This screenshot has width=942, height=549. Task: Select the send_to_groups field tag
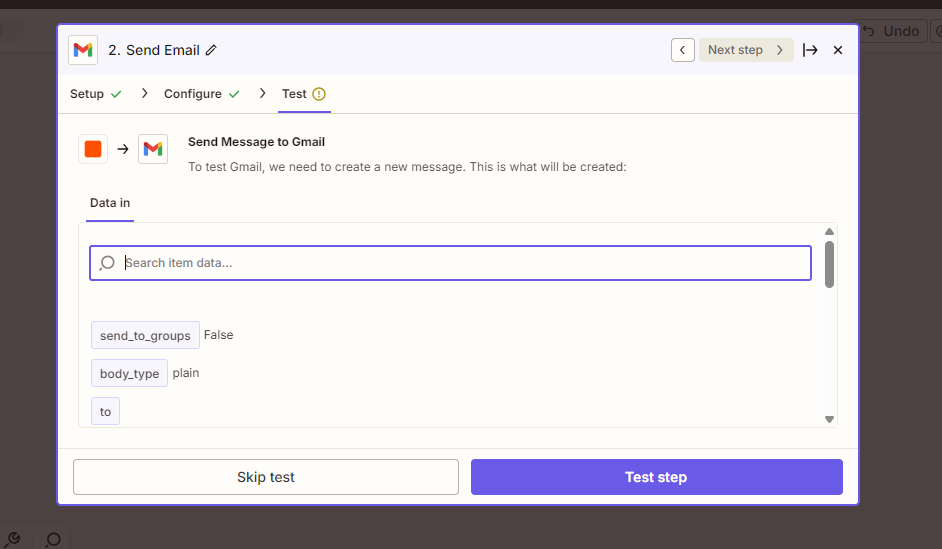[x=145, y=335]
